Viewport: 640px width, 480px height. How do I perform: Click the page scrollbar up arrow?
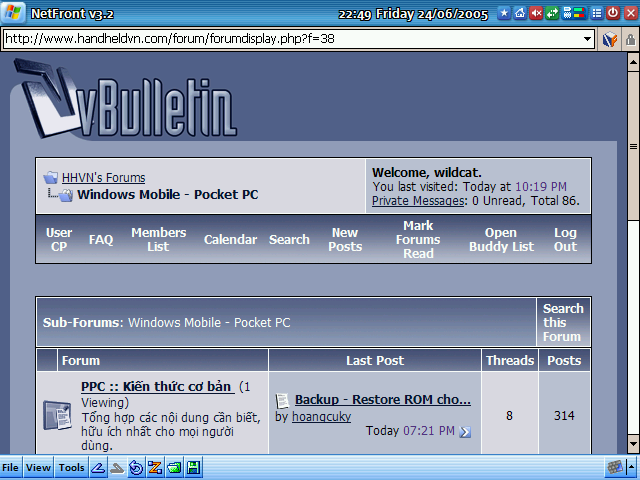coord(633,62)
